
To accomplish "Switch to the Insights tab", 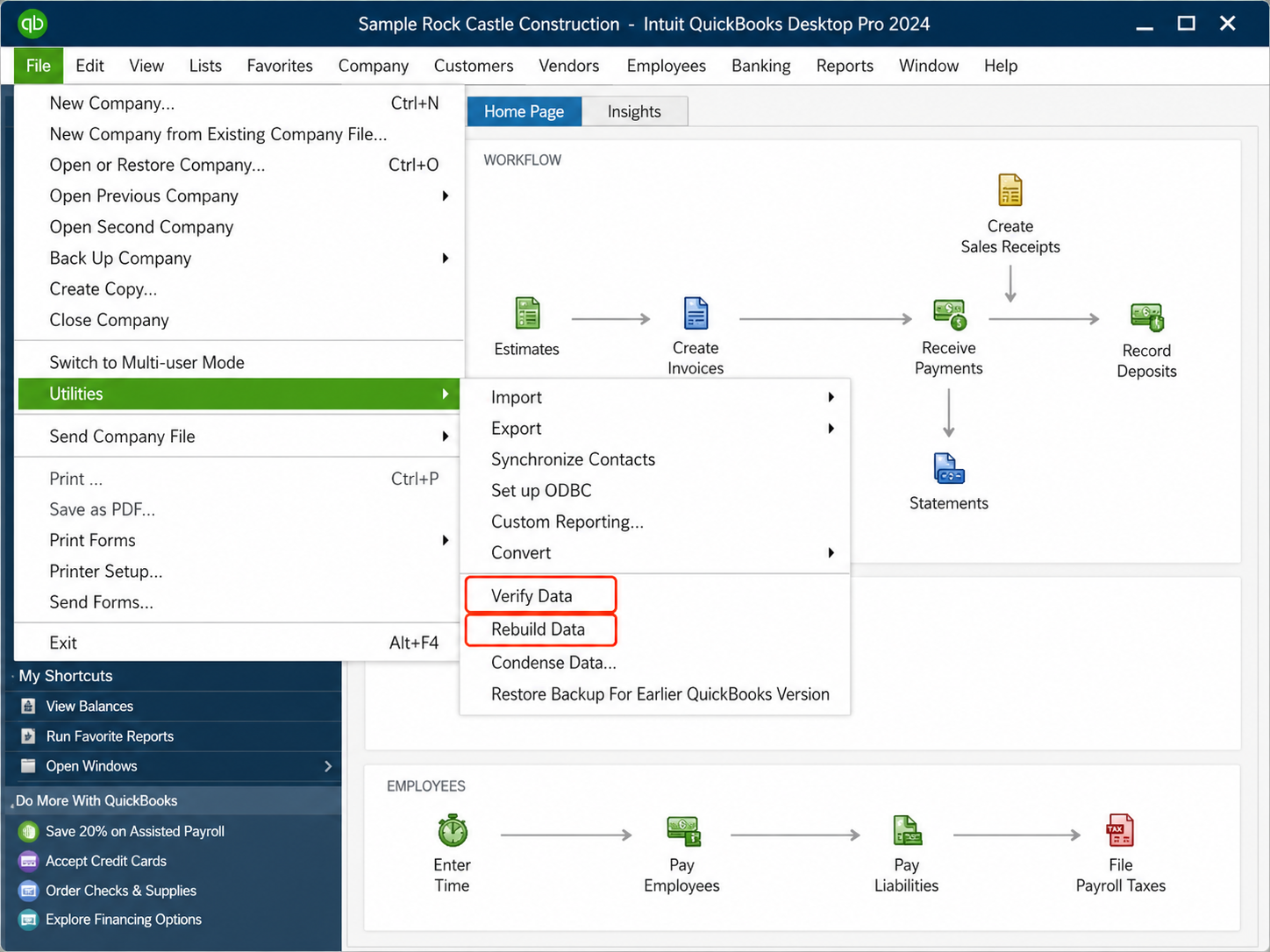I will pyautogui.click(x=634, y=111).
